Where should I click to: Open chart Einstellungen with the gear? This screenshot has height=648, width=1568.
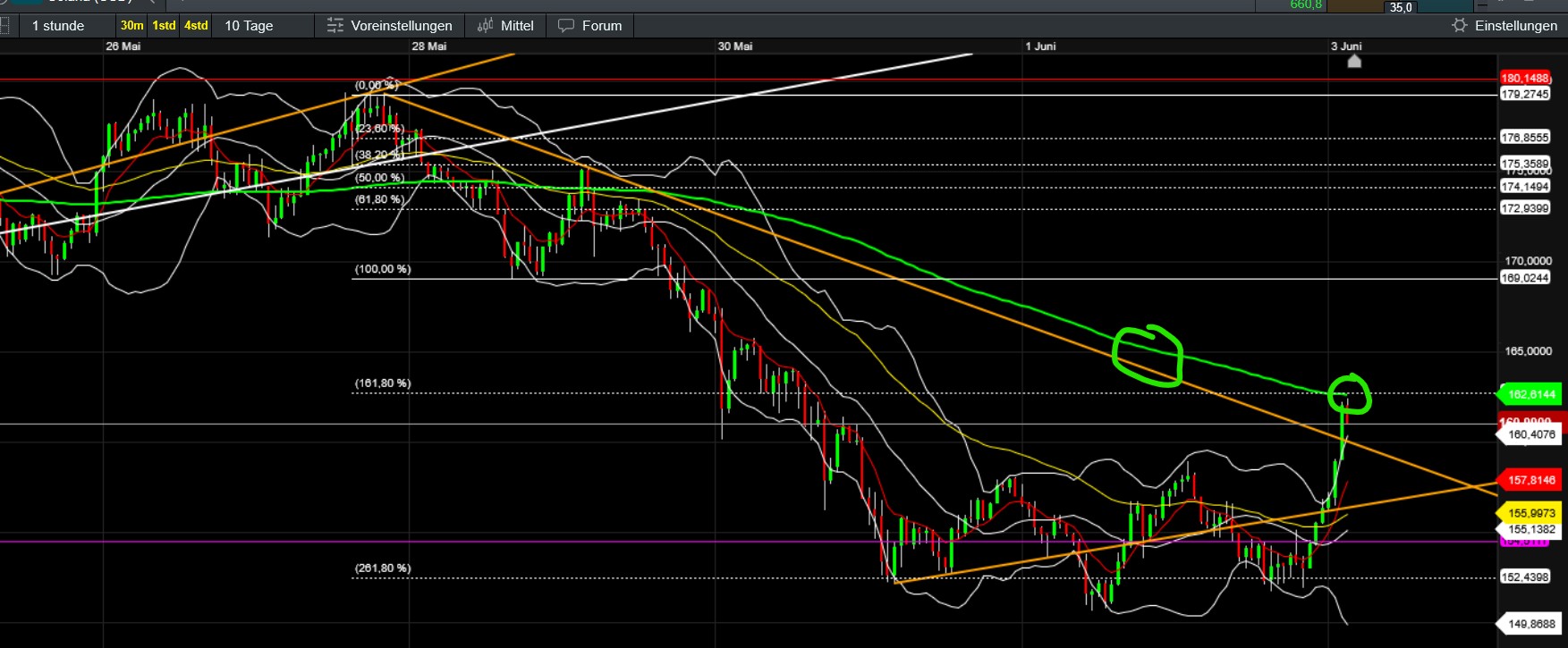click(x=1504, y=26)
